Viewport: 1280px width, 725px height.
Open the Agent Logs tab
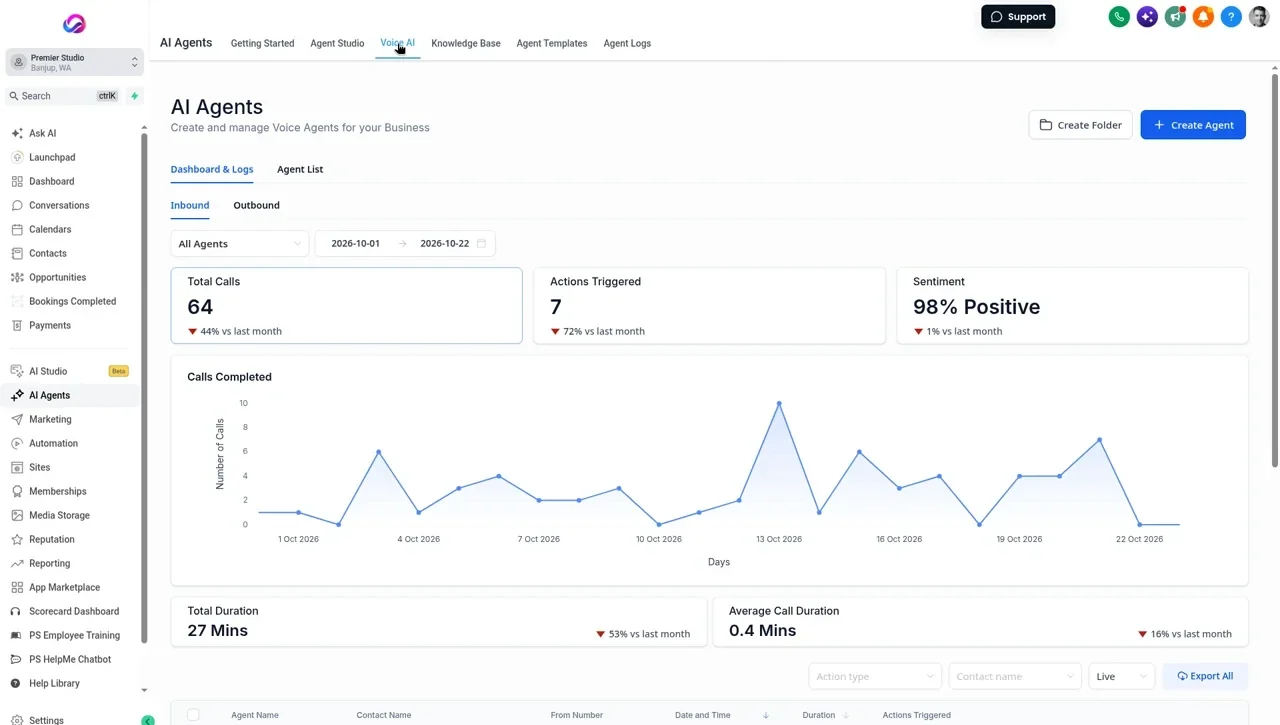click(x=627, y=43)
